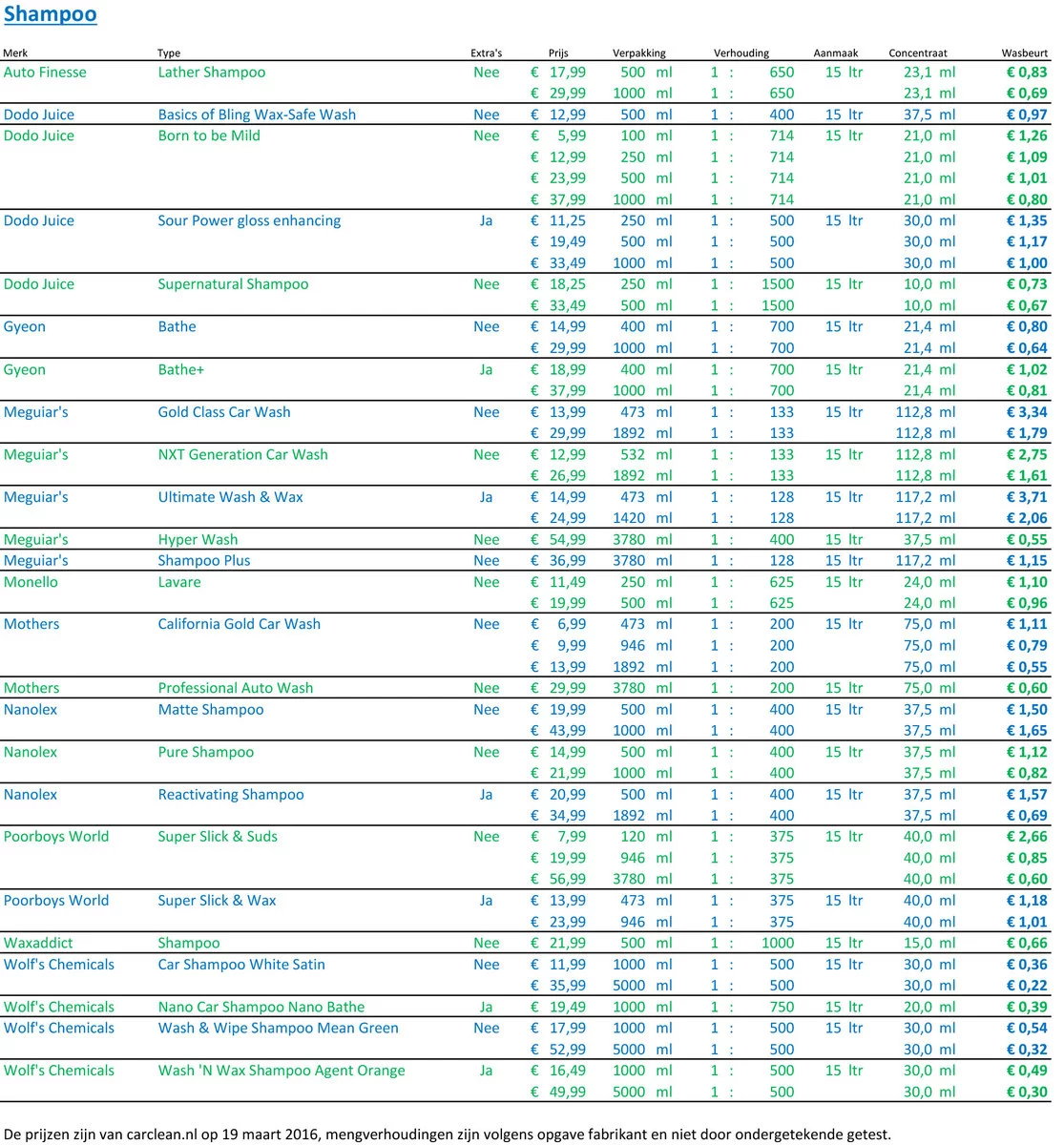This screenshot has width=1064, height=1145.
Task: Select the Extra's column header
Action: tap(486, 53)
